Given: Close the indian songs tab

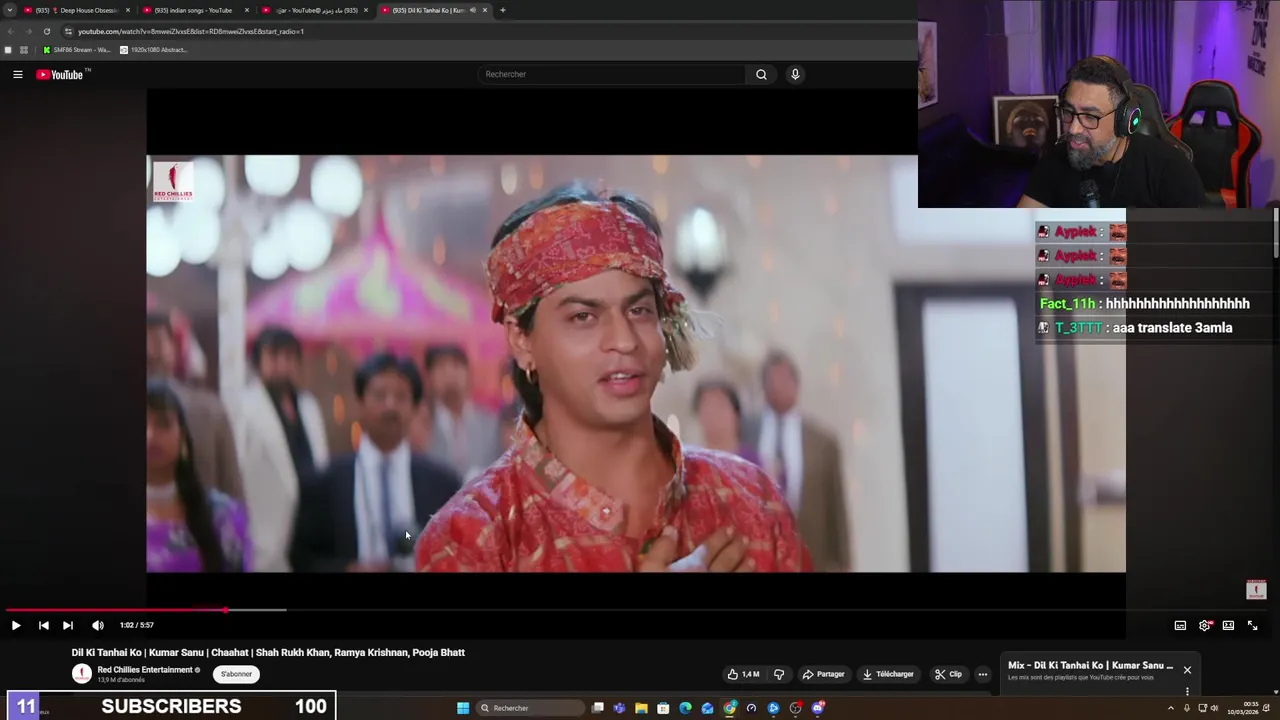Looking at the screenshot, I should [x=247, y=10].
